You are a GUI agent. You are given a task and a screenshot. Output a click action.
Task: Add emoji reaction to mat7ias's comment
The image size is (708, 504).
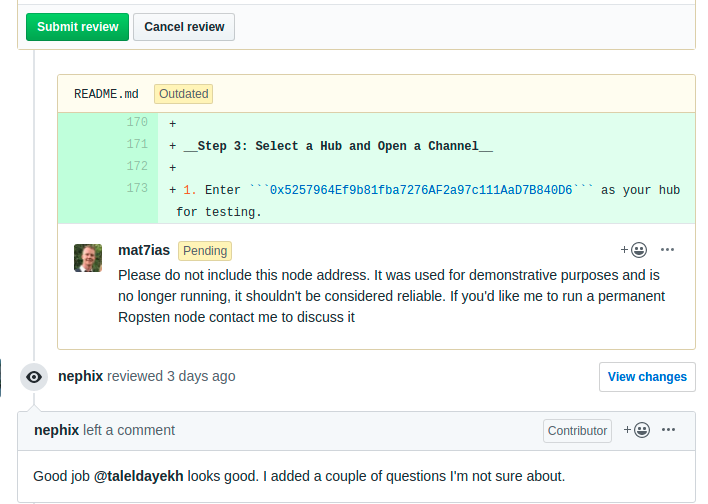click(x=633, y=250)
